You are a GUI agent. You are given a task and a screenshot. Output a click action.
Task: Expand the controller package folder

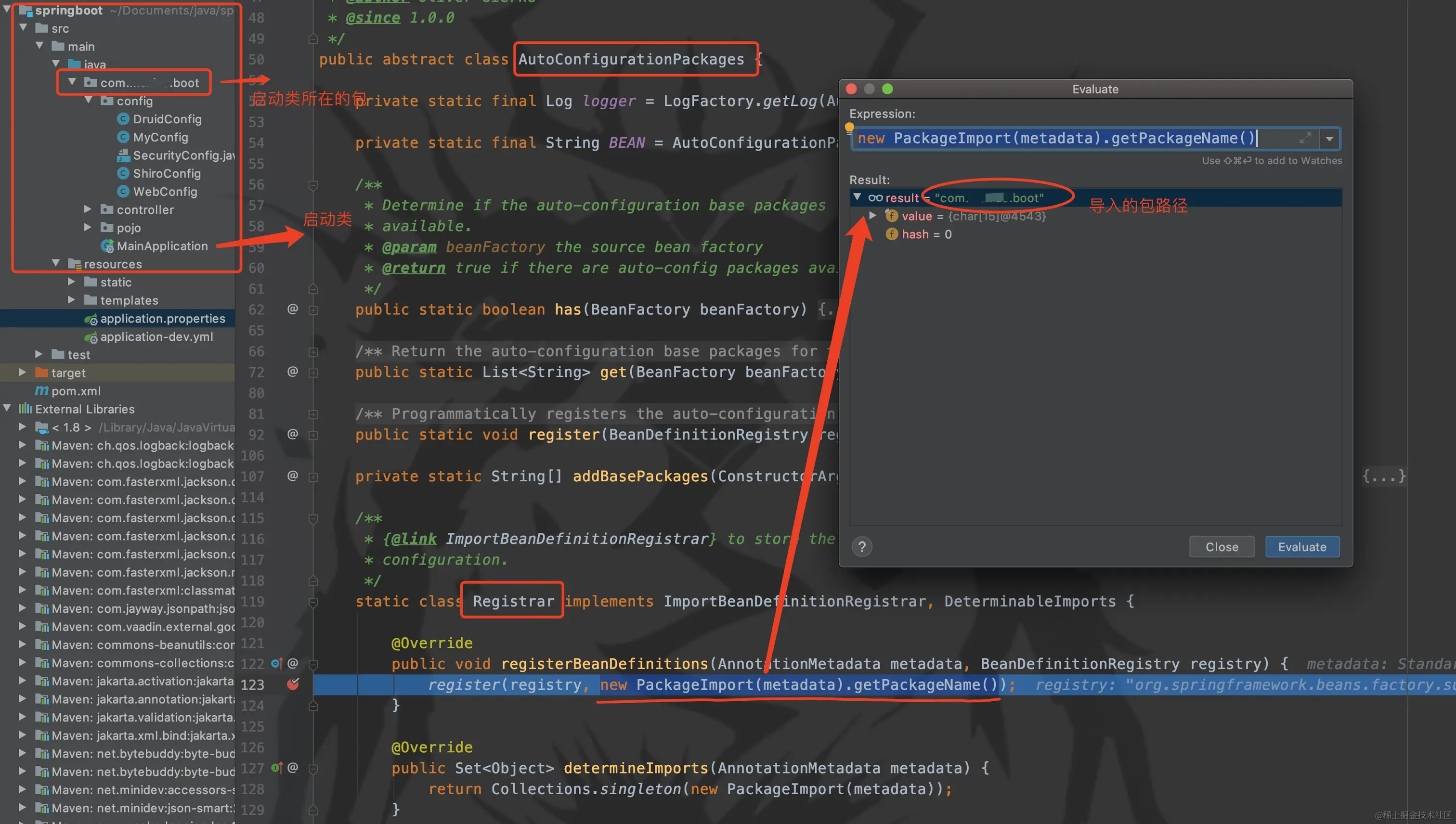pos(88,209)
